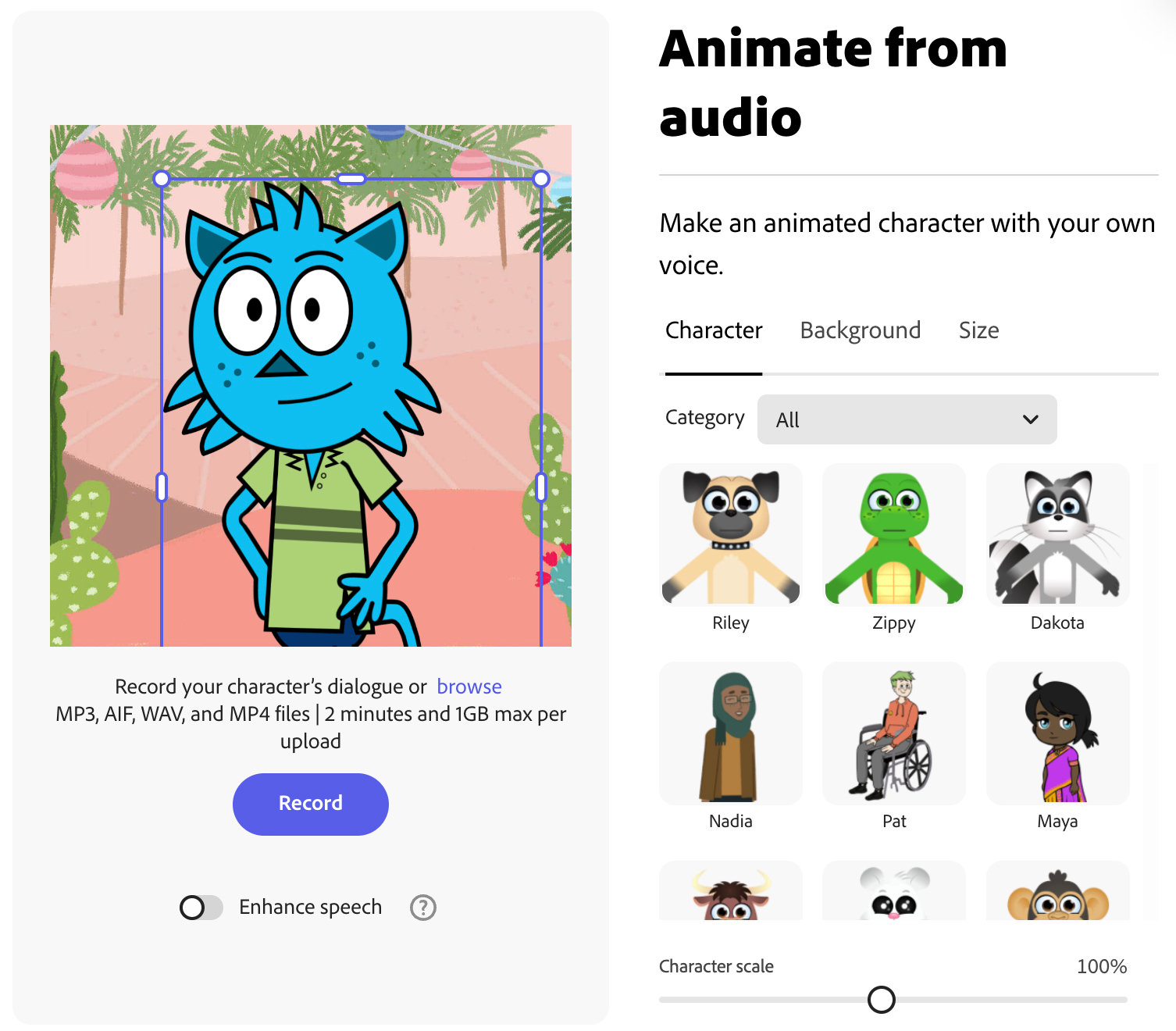Click the Character scale slider handle
Viewport: 1176px width, 1031px height.
(882, 1000)
